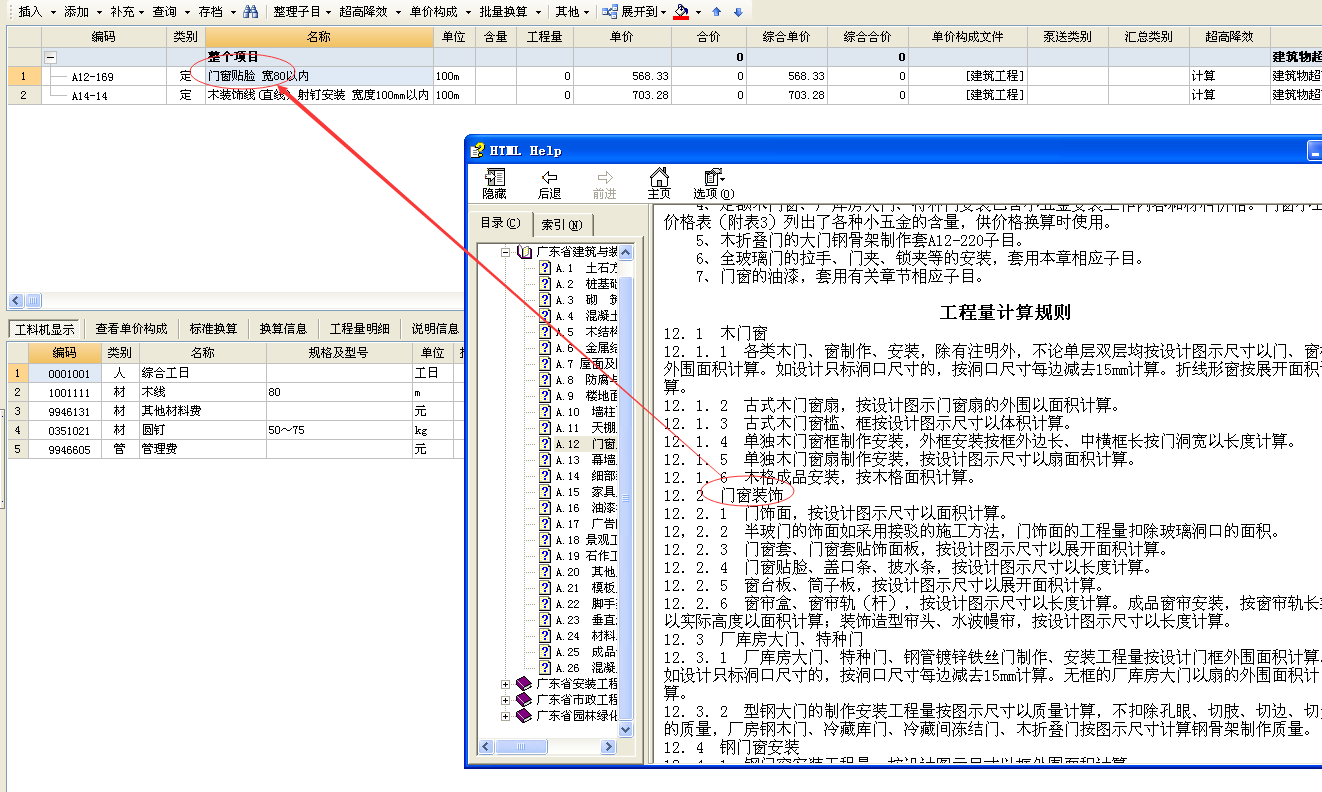Viewport: 1322px width, 792px height.
Task: Click the paint bucket fill color icon
Action: click(682, 12)
